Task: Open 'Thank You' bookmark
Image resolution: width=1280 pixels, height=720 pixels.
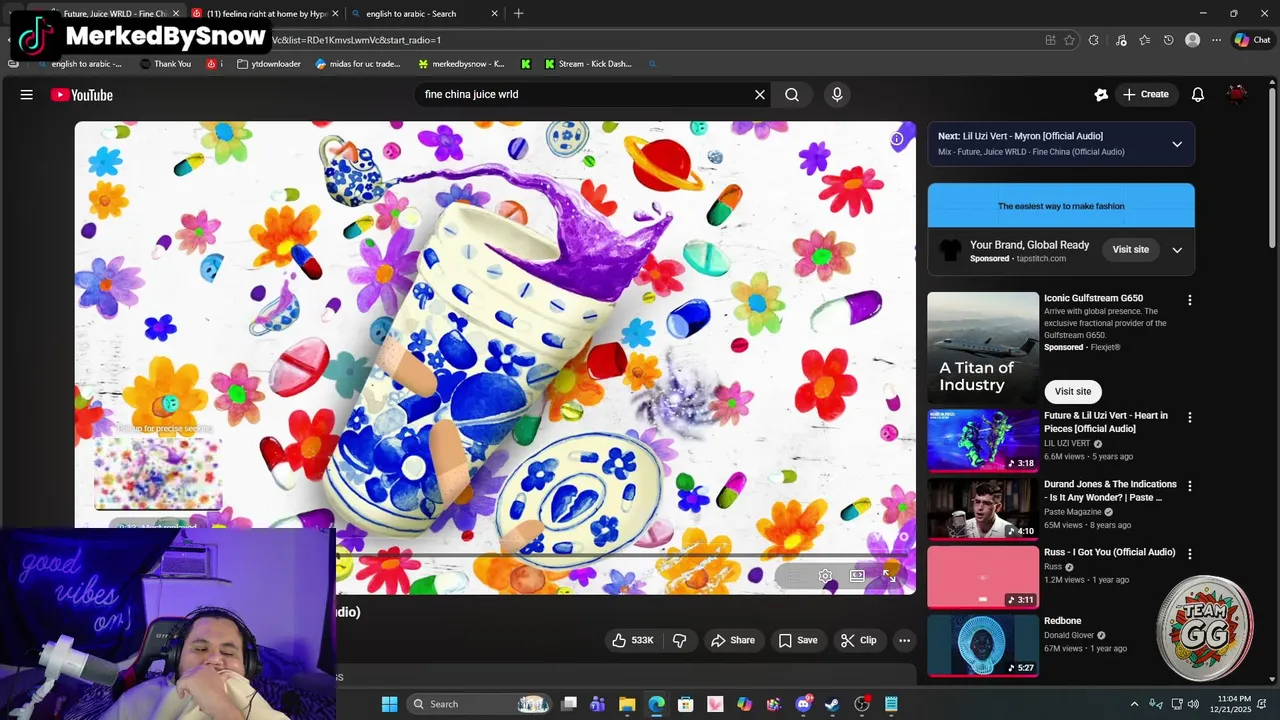Action: pyautogui.click(x=165, y=64)
